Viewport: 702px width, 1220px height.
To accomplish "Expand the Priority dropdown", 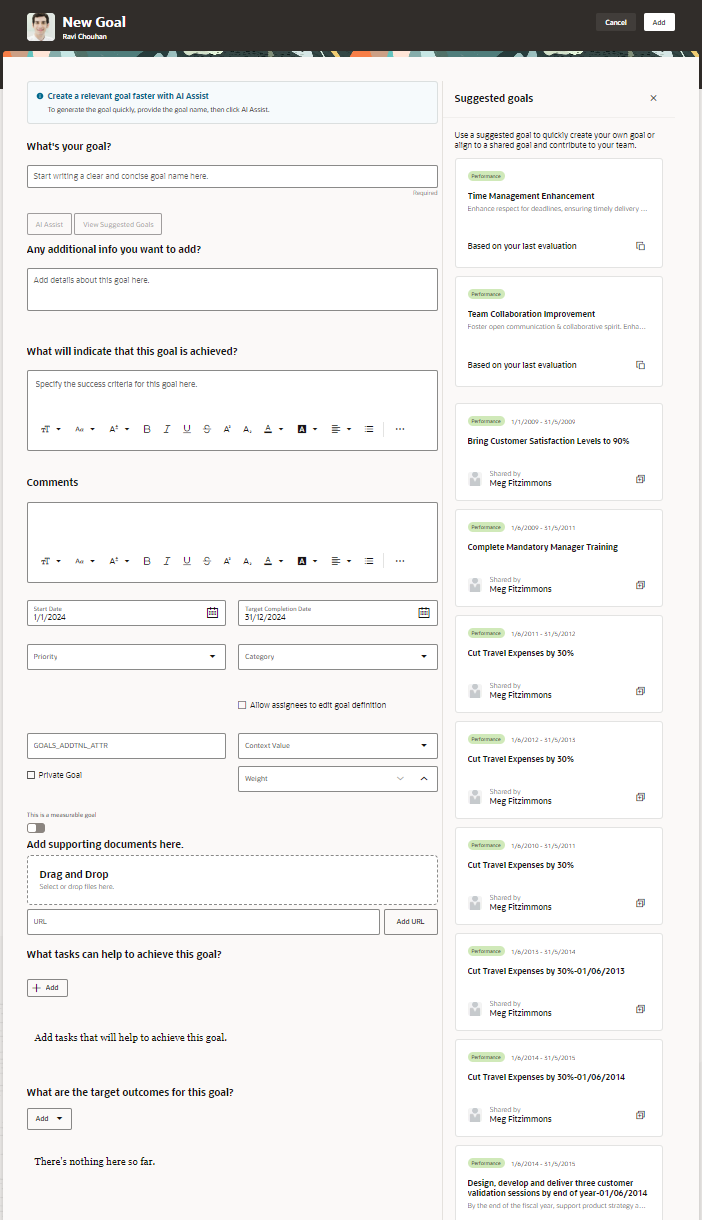I will tap(127, 657).
